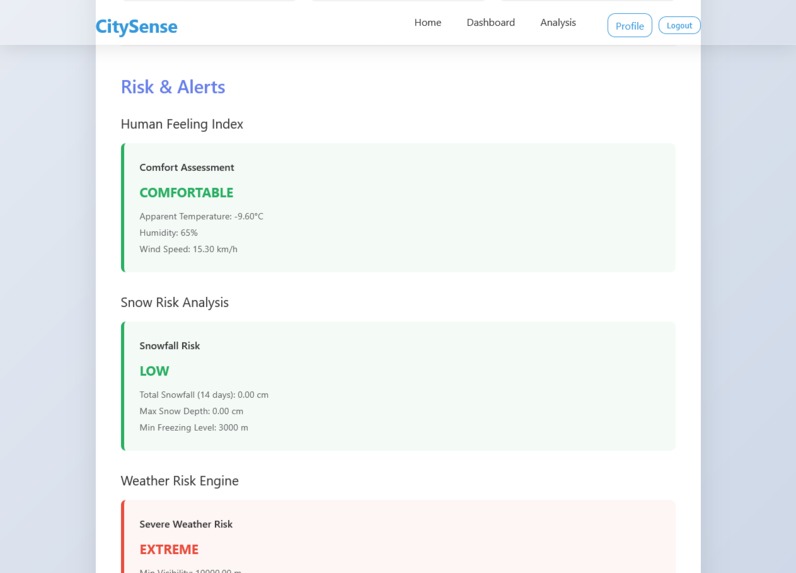The width and height of the screenshot is (796, 573).
Task: Click the Weather Risk Engine heading
Action: [x=180, y=481]
